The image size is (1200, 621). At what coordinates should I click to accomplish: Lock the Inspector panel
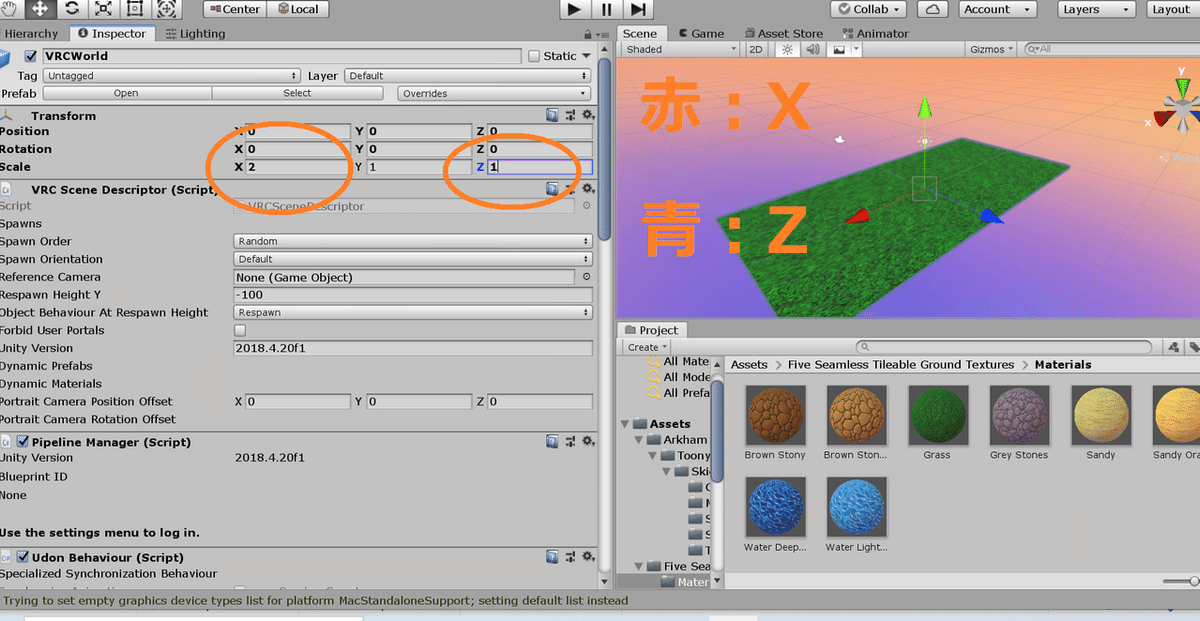coord(589,34)
